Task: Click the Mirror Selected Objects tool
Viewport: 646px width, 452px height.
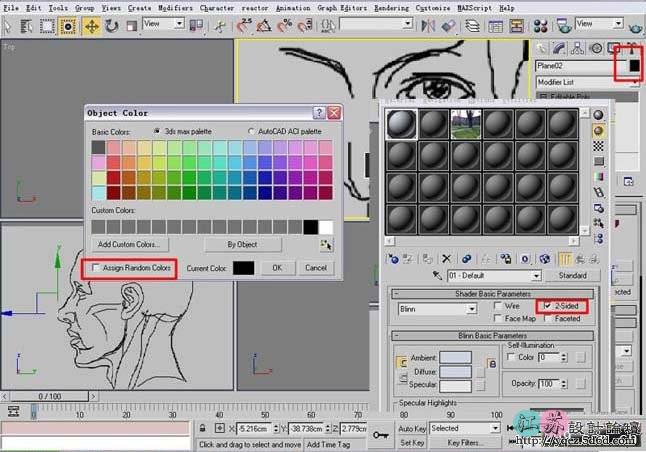Action: click(428, 26)
